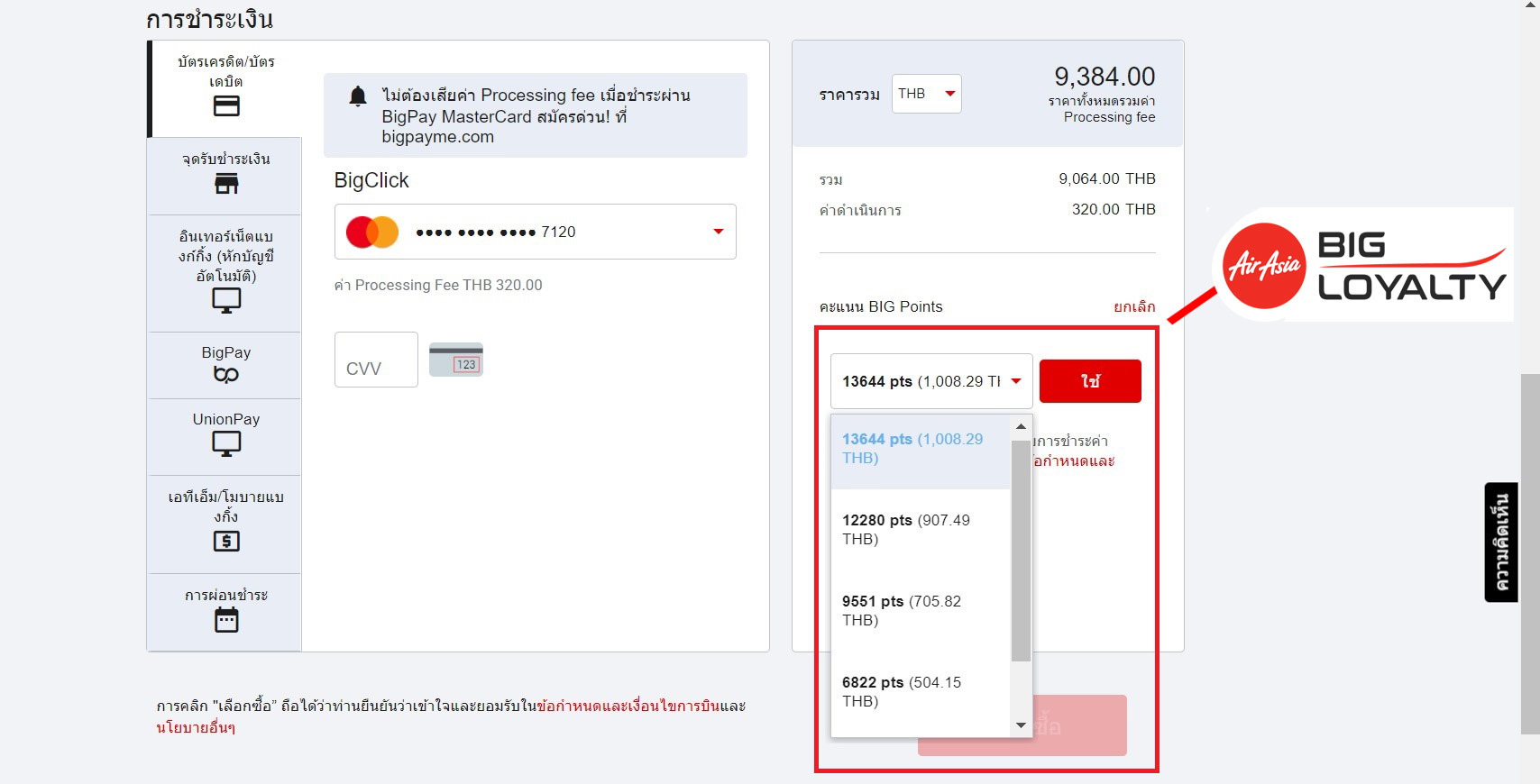Click the ATM mobile banking dollar icon
Image resolution: width=1540 pixels, height=784 pixels.
(x=225, y=541)
